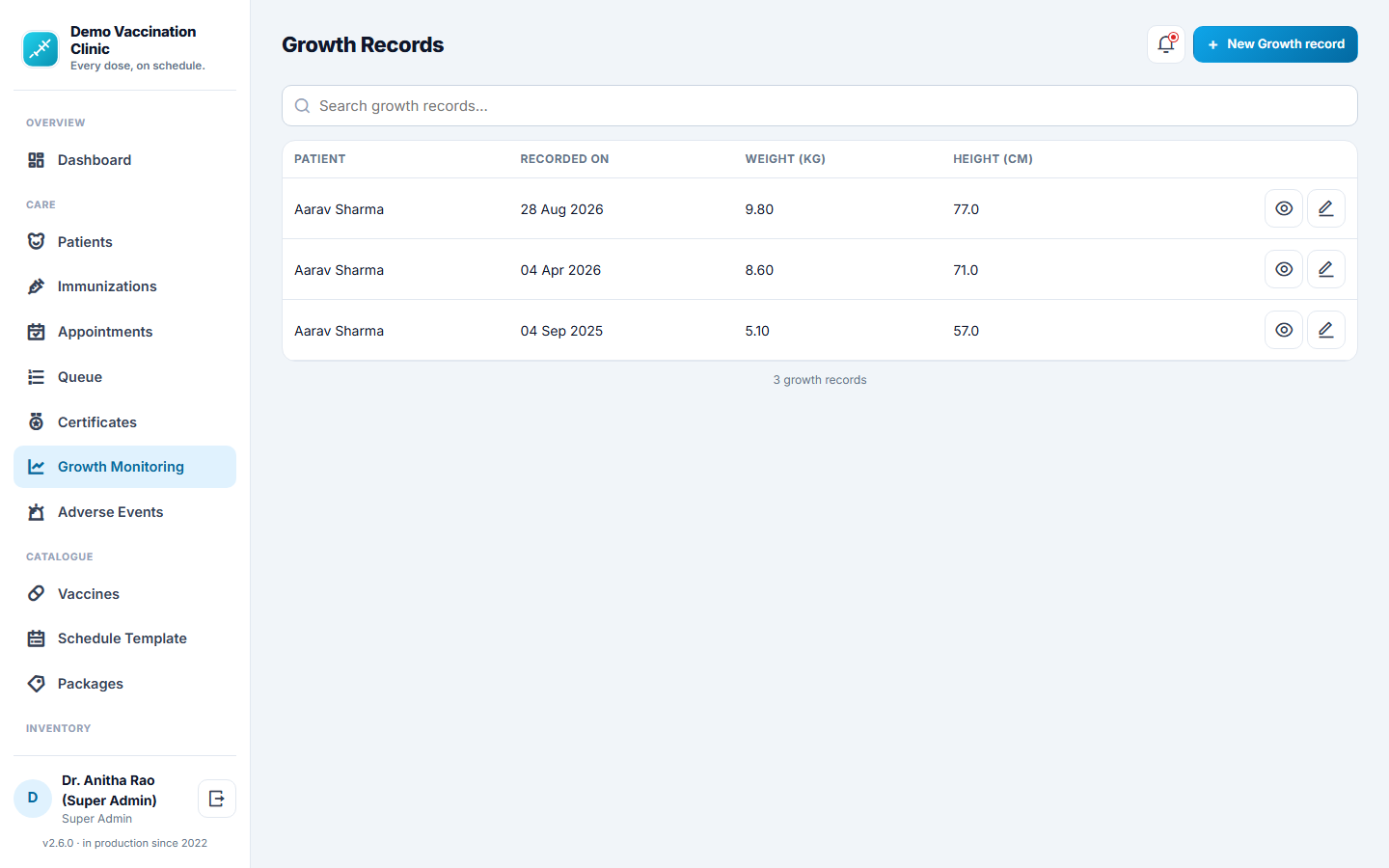The width and height of the screenshot is (1389, 868).
Task: Open the notifications bell
Action: (x=1166, y=44)
